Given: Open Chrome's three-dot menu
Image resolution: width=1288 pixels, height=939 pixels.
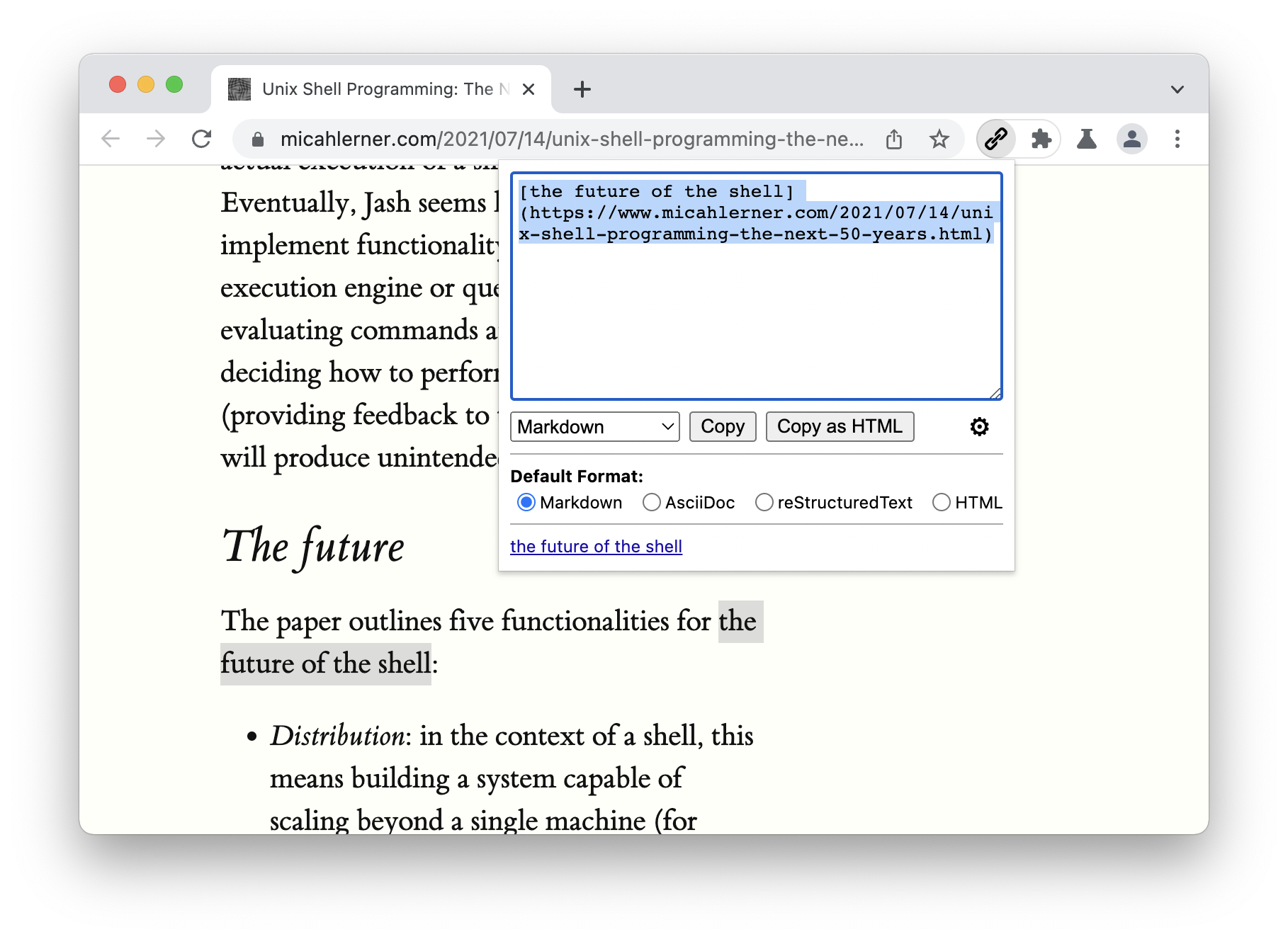Looking at the screenshot, I should tap(1177, 139).
